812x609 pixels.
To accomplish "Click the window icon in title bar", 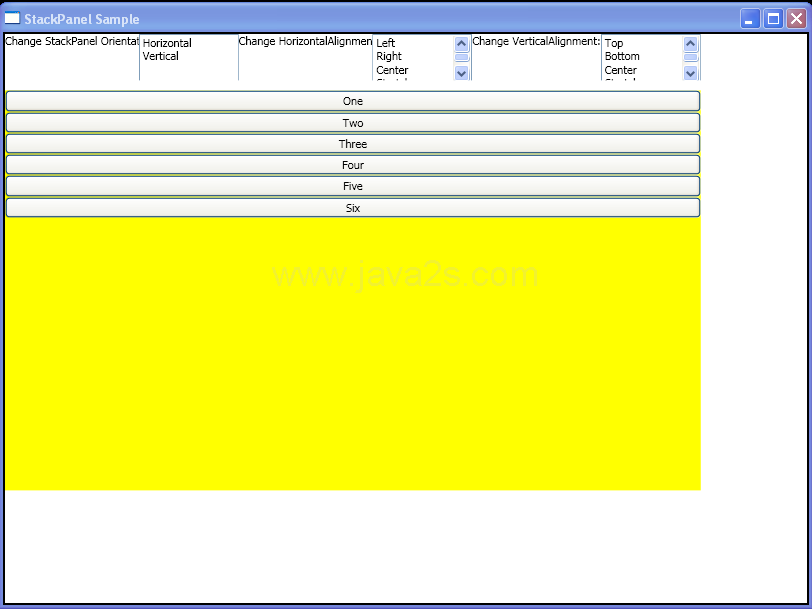I will pos(12,18).
